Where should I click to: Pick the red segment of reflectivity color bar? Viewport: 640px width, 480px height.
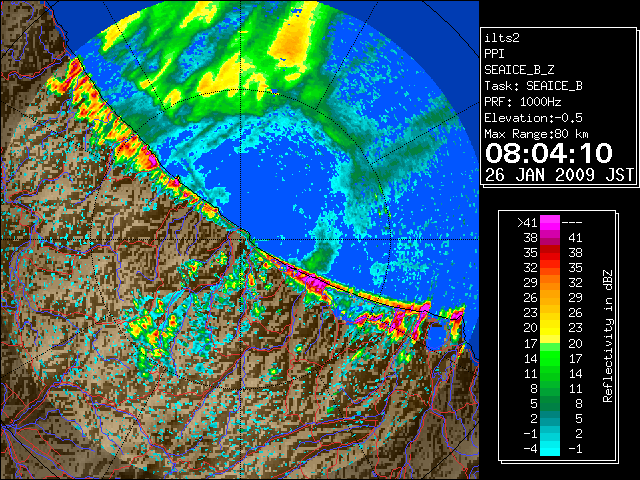point(550,253)
